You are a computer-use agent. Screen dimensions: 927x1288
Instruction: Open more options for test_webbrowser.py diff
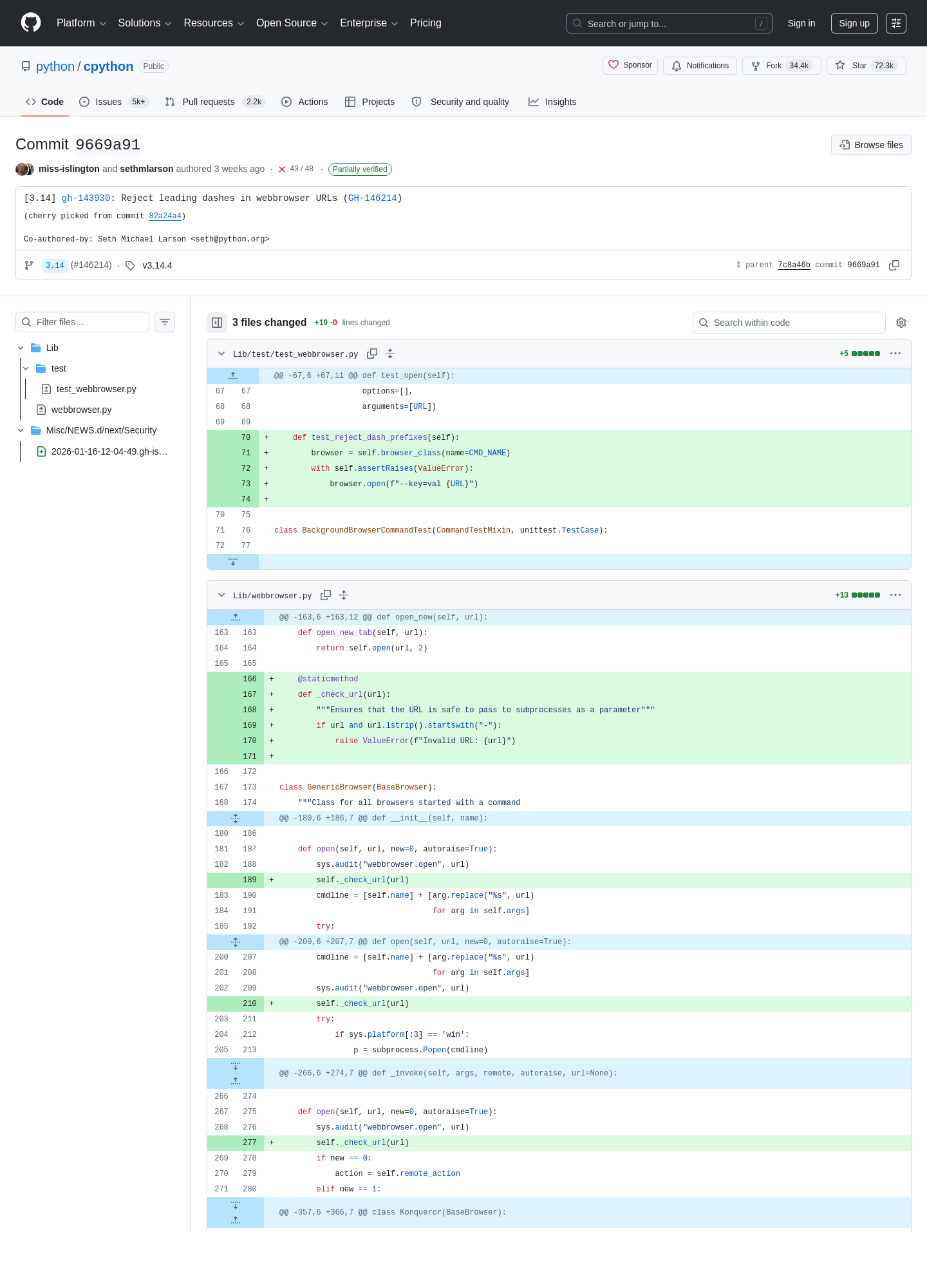tap(895, 354)
